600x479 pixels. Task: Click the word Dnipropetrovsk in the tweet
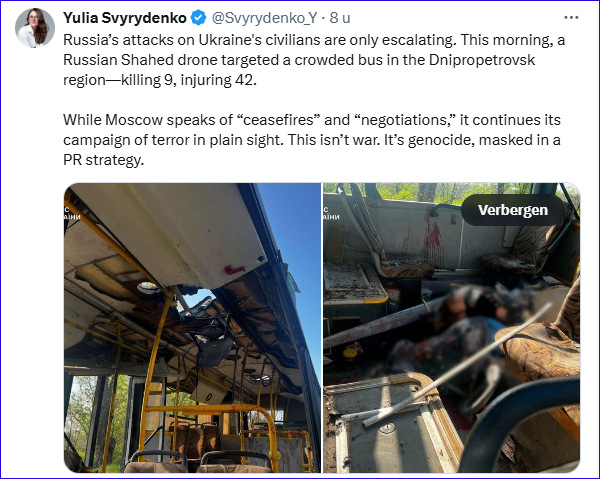point(482,60)
